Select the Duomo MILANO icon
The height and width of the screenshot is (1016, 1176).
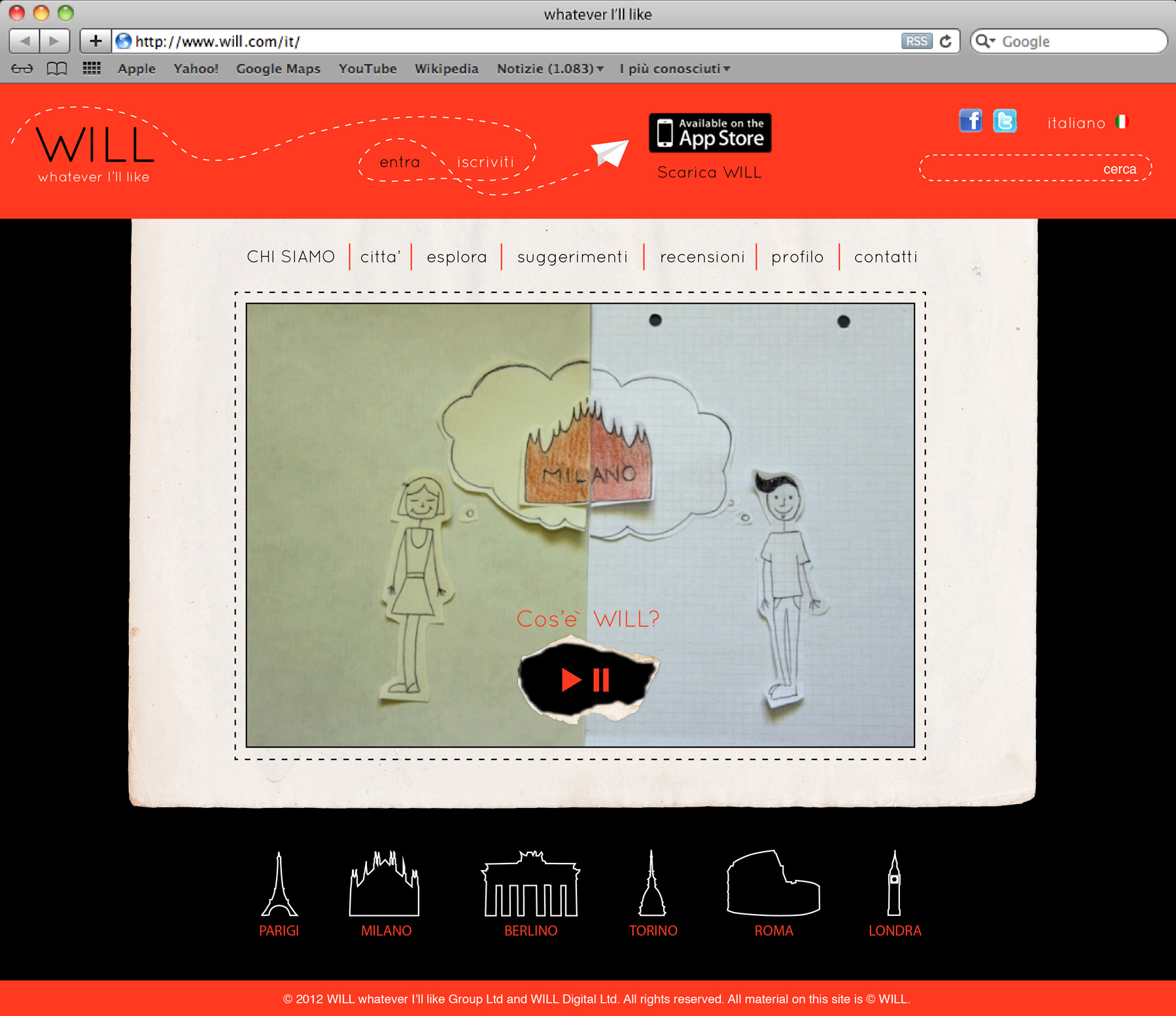tap(385, 883)
